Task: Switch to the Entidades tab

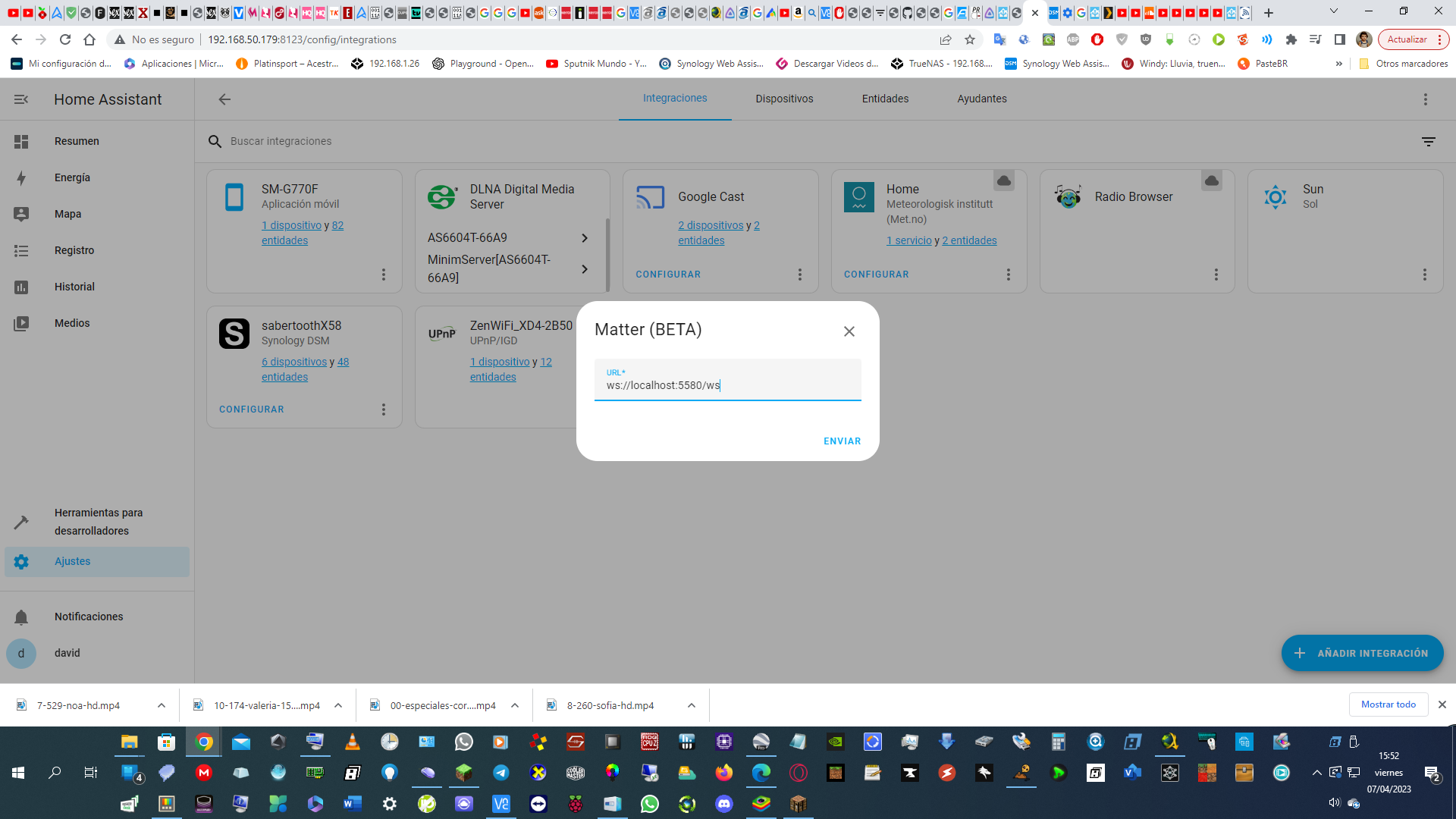Action: click(885, 99)
